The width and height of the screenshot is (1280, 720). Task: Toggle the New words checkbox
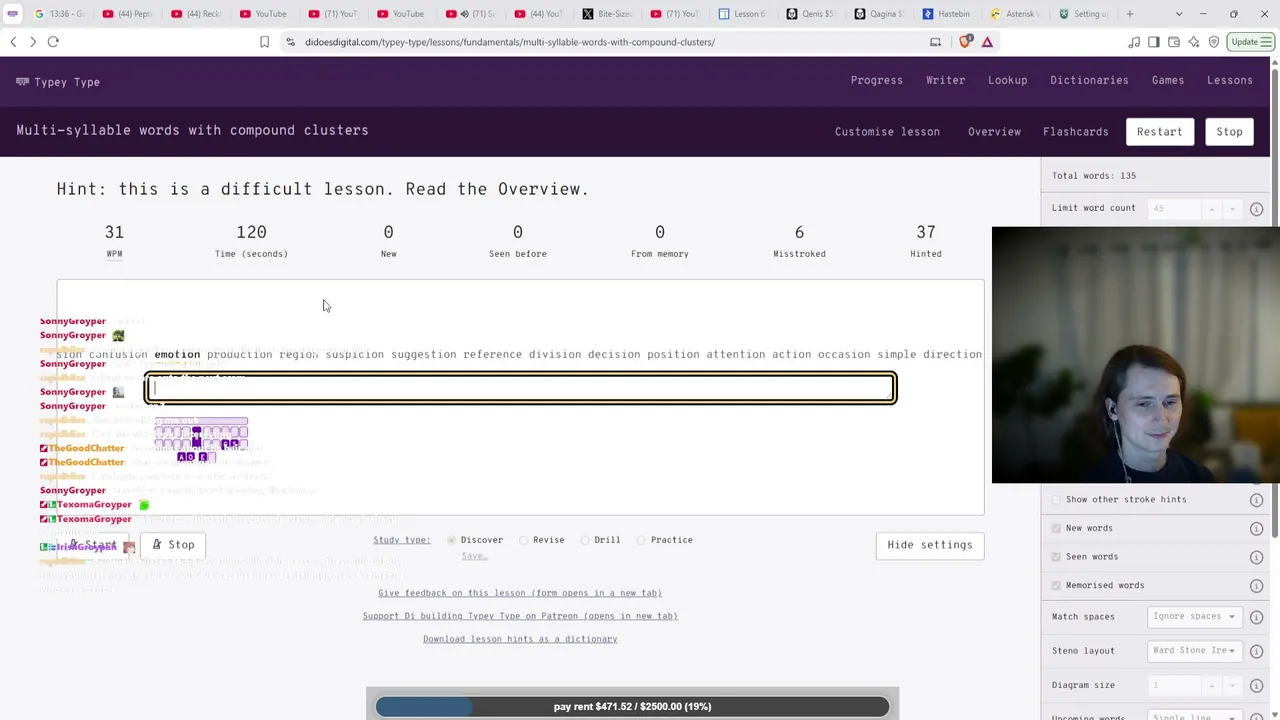click(x=1057, y=528)
